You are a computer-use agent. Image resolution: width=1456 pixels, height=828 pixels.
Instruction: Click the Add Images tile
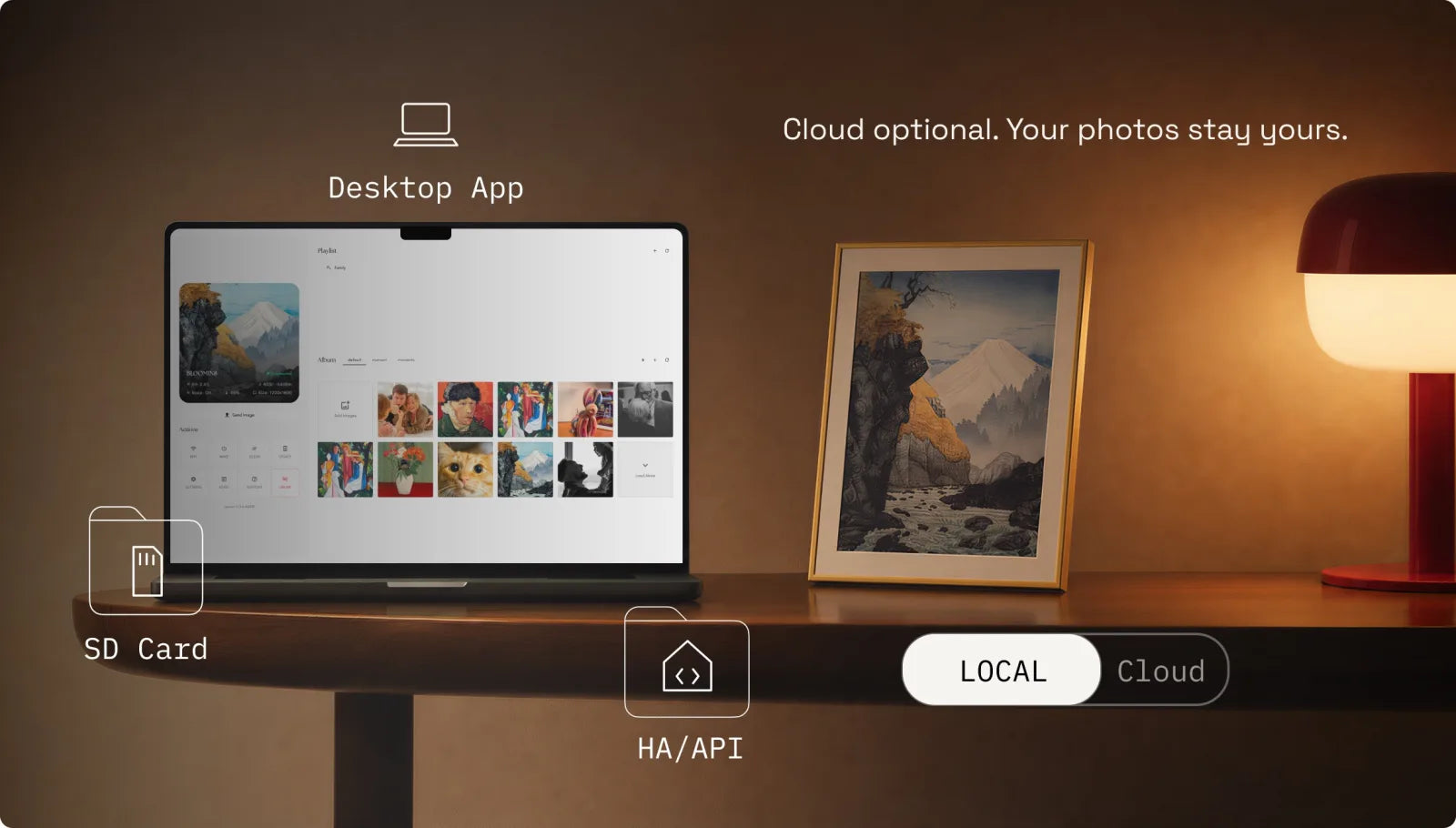[345, 409]
